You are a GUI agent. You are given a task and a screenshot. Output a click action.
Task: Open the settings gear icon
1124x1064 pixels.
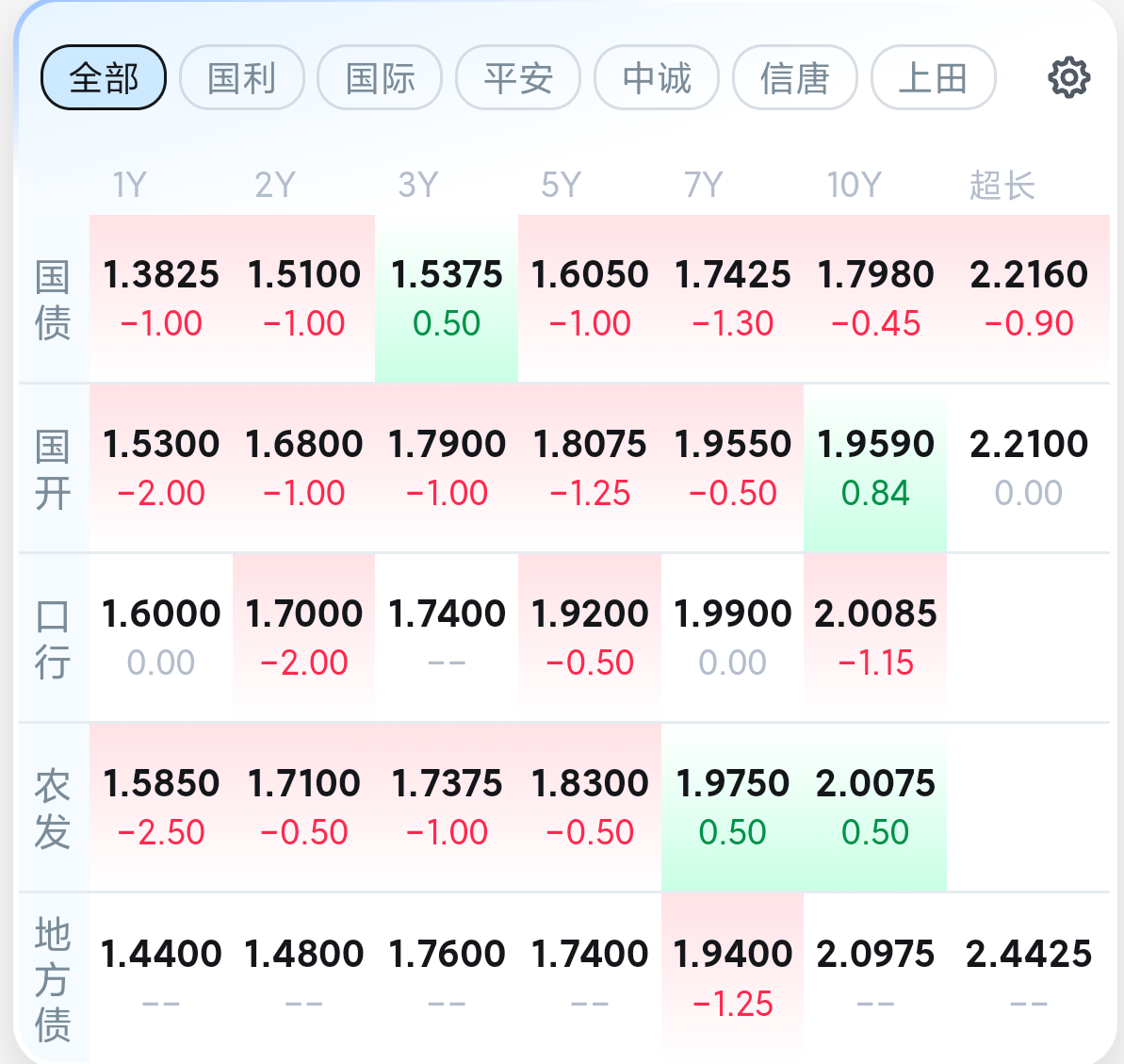pyautogui.click(x=1068, y=77)
